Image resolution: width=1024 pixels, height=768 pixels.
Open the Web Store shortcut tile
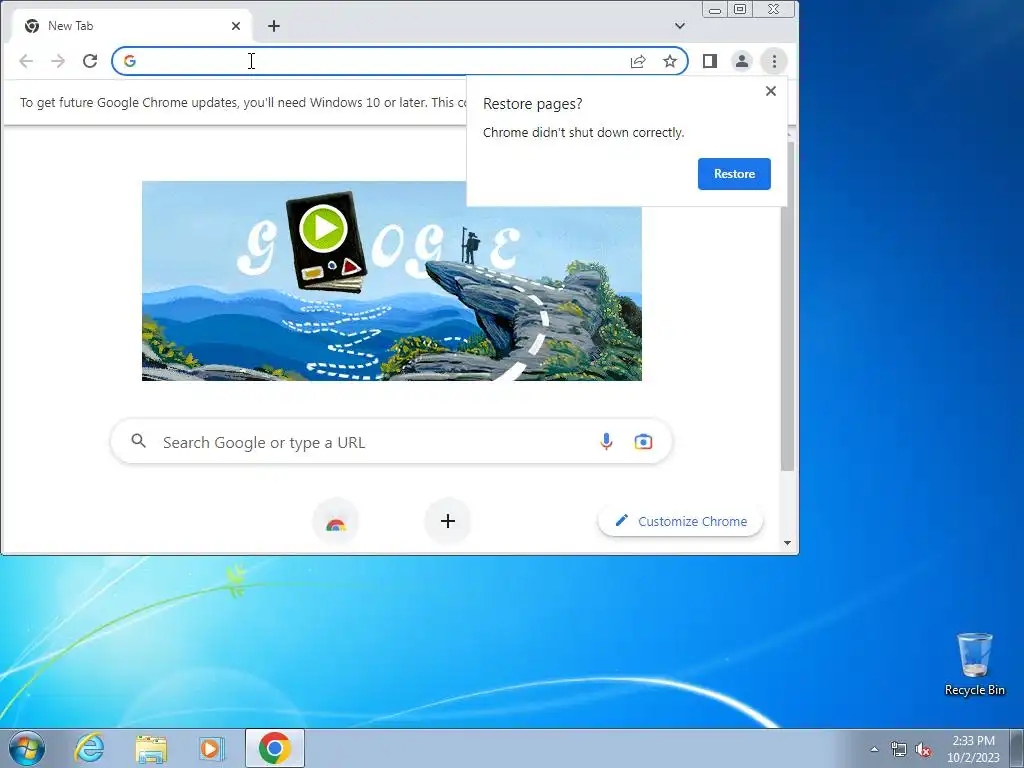click(336, 521)
